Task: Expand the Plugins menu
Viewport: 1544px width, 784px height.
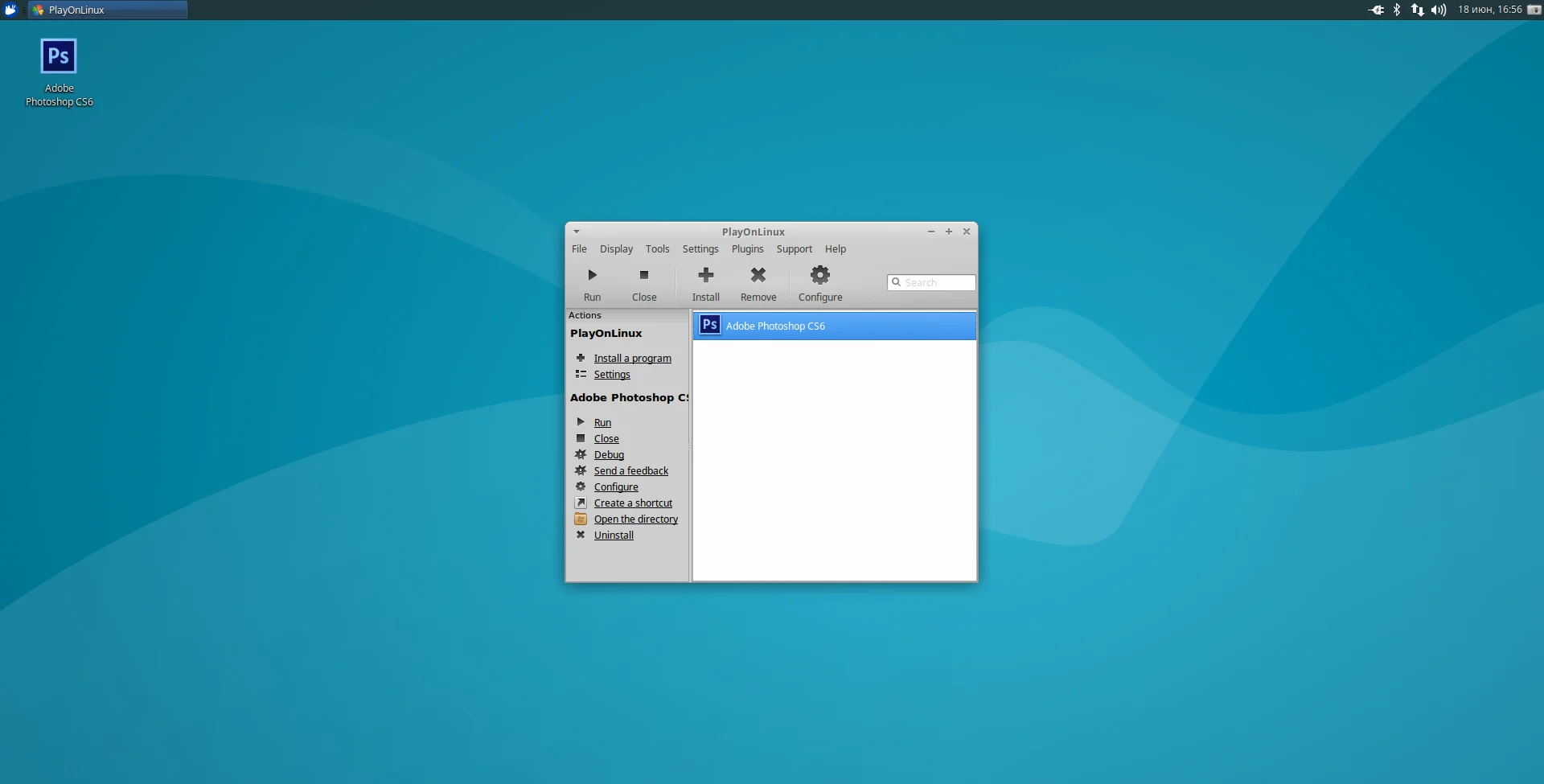Action: click(747, 249)
